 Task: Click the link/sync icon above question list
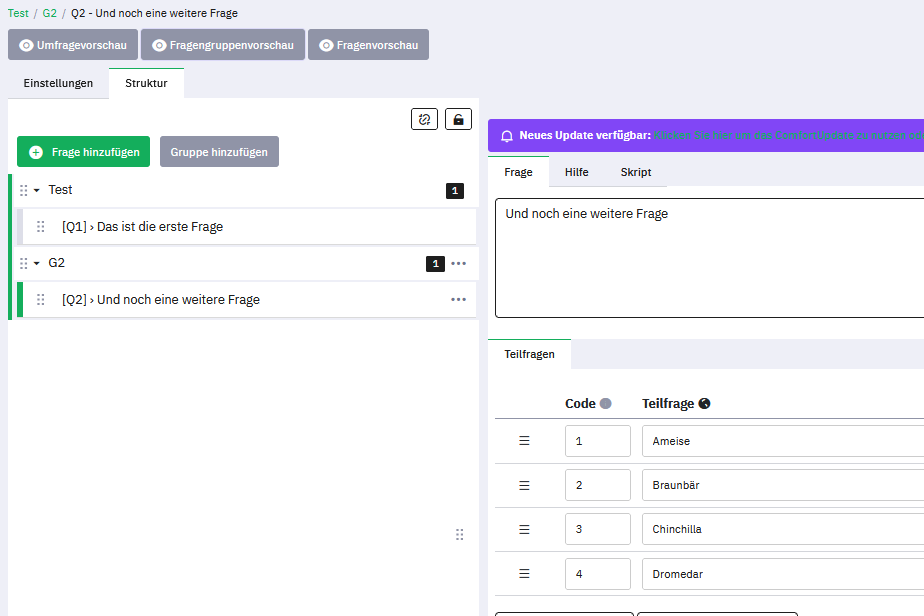[x=424, y=119]
